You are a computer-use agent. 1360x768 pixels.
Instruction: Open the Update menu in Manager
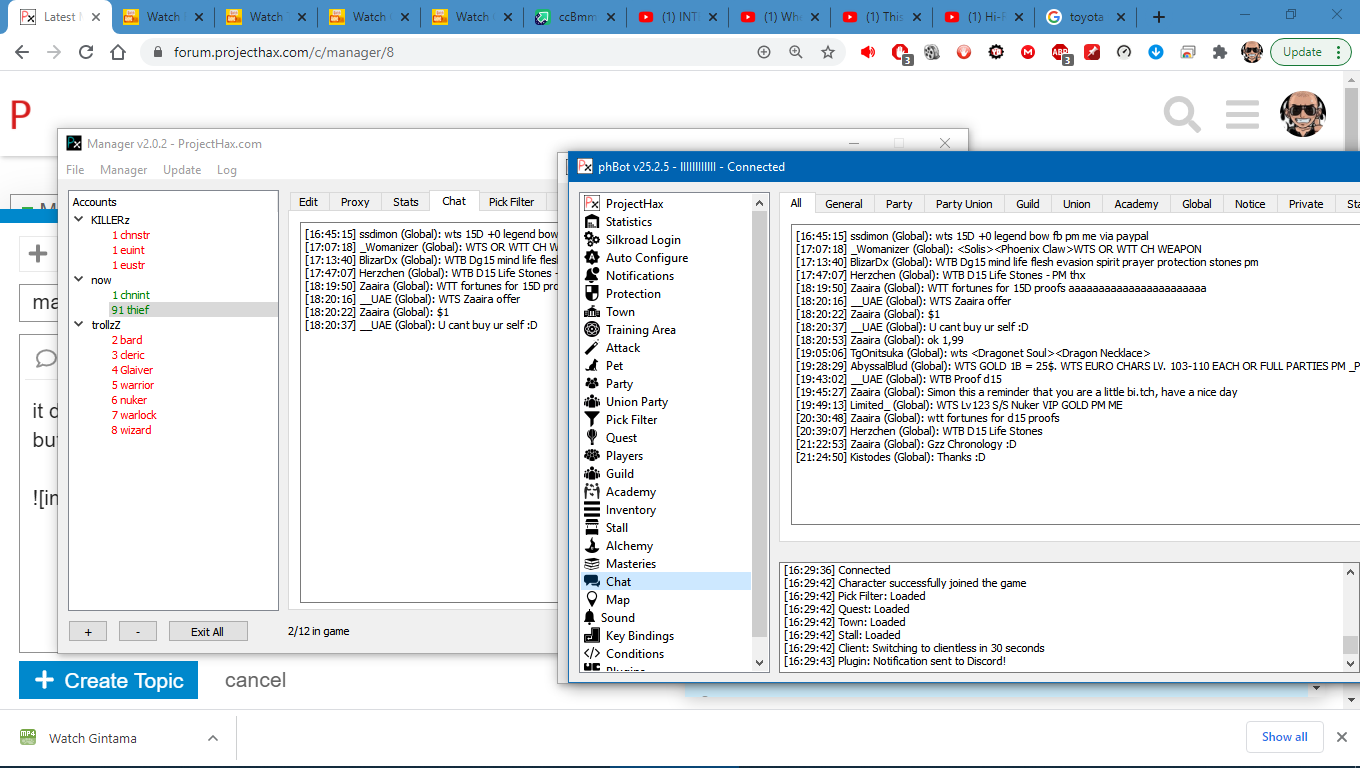click(182, 170)
